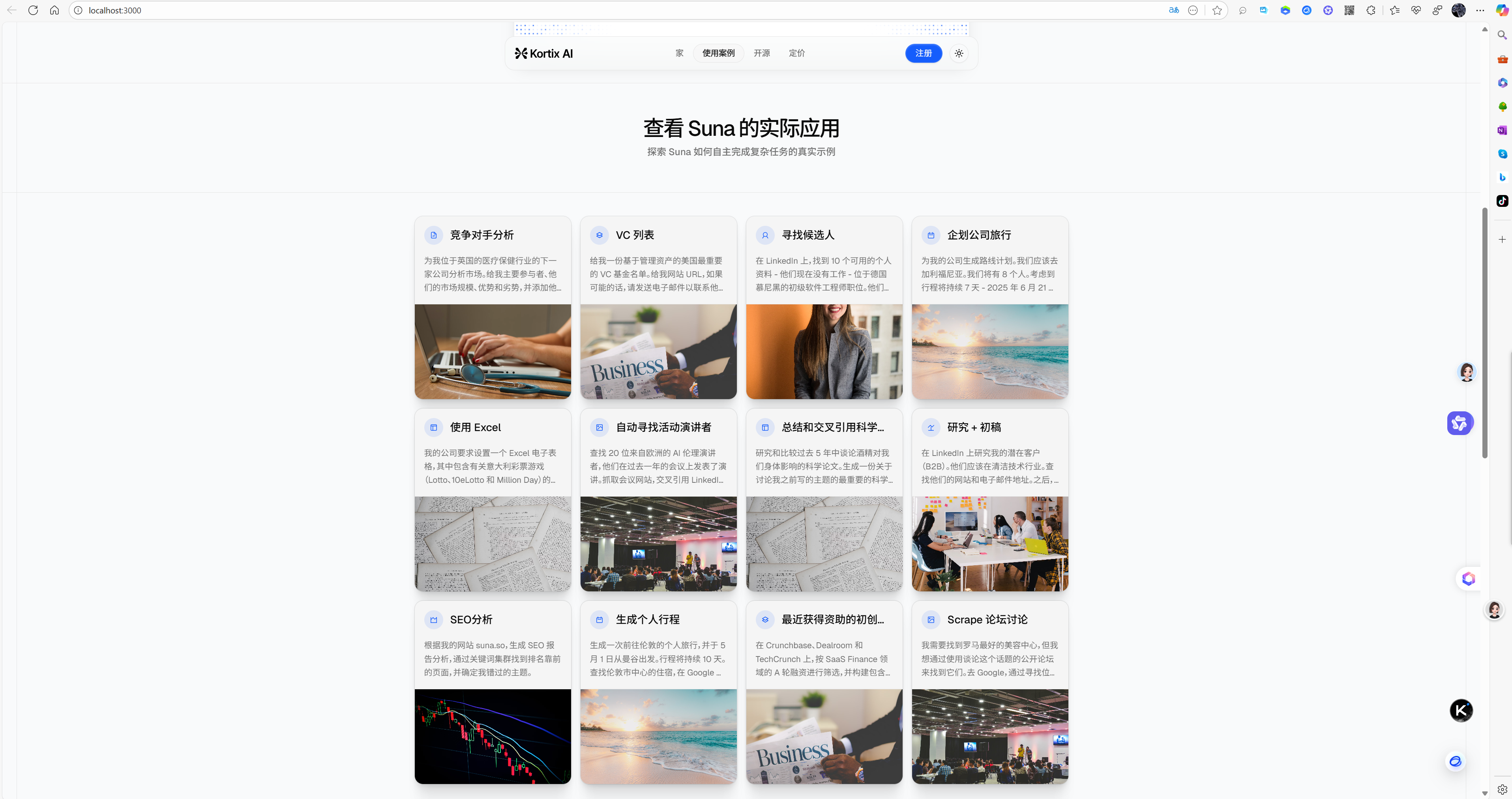Click the VC 列表 card layers icon
Image resolution: width=1512 pixels, height=799 pixels.
(599, 235)
